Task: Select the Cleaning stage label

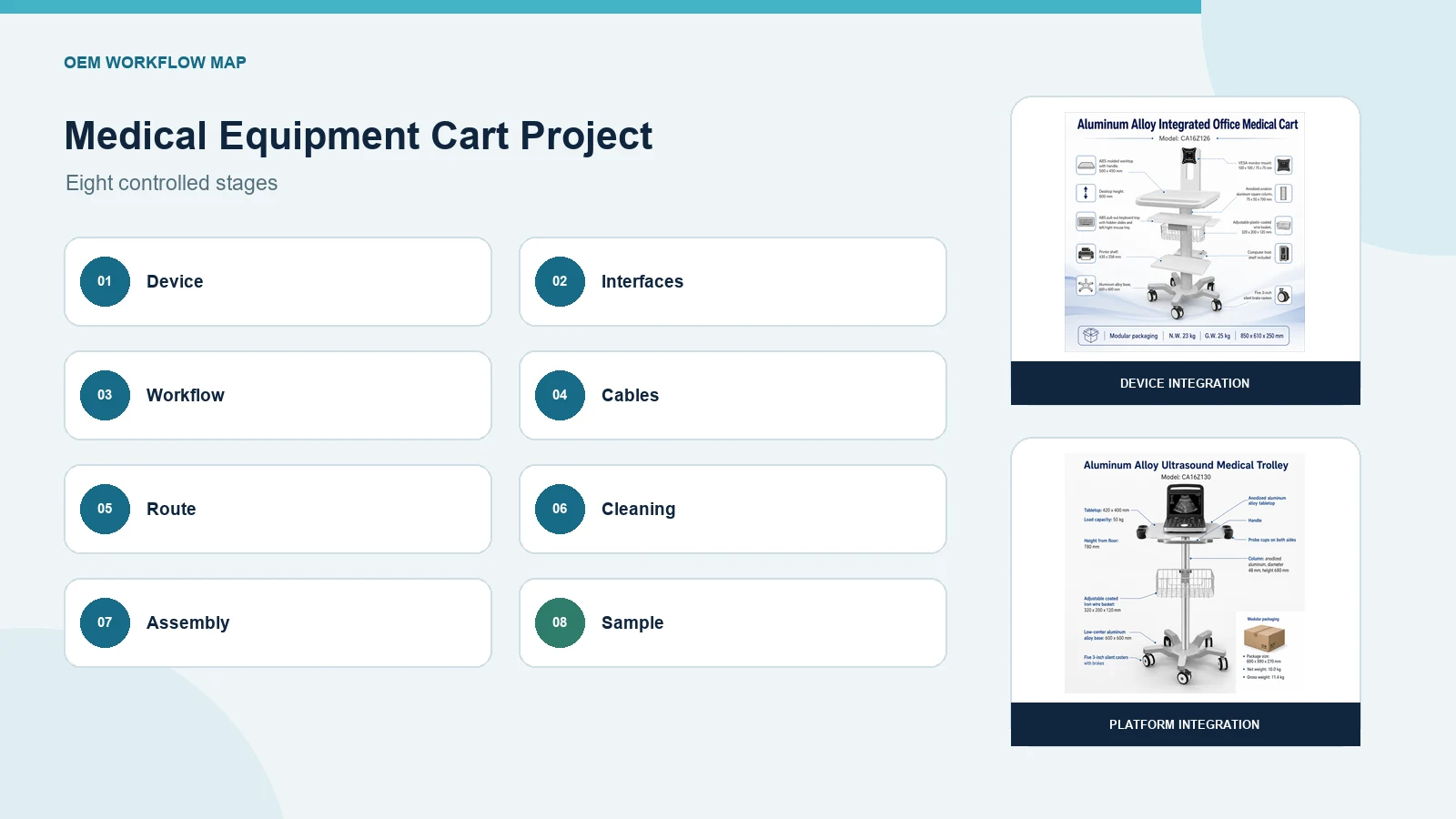Action: click(x=639, y=510)
